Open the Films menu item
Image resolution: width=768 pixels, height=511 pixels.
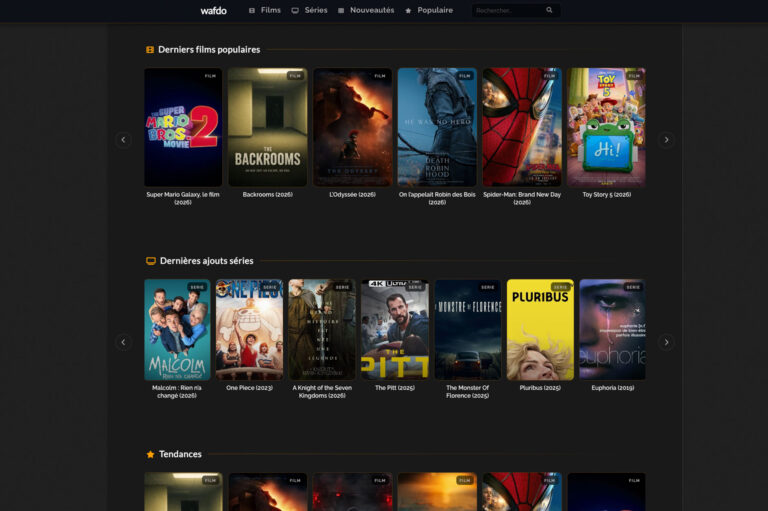pos(270,10)
